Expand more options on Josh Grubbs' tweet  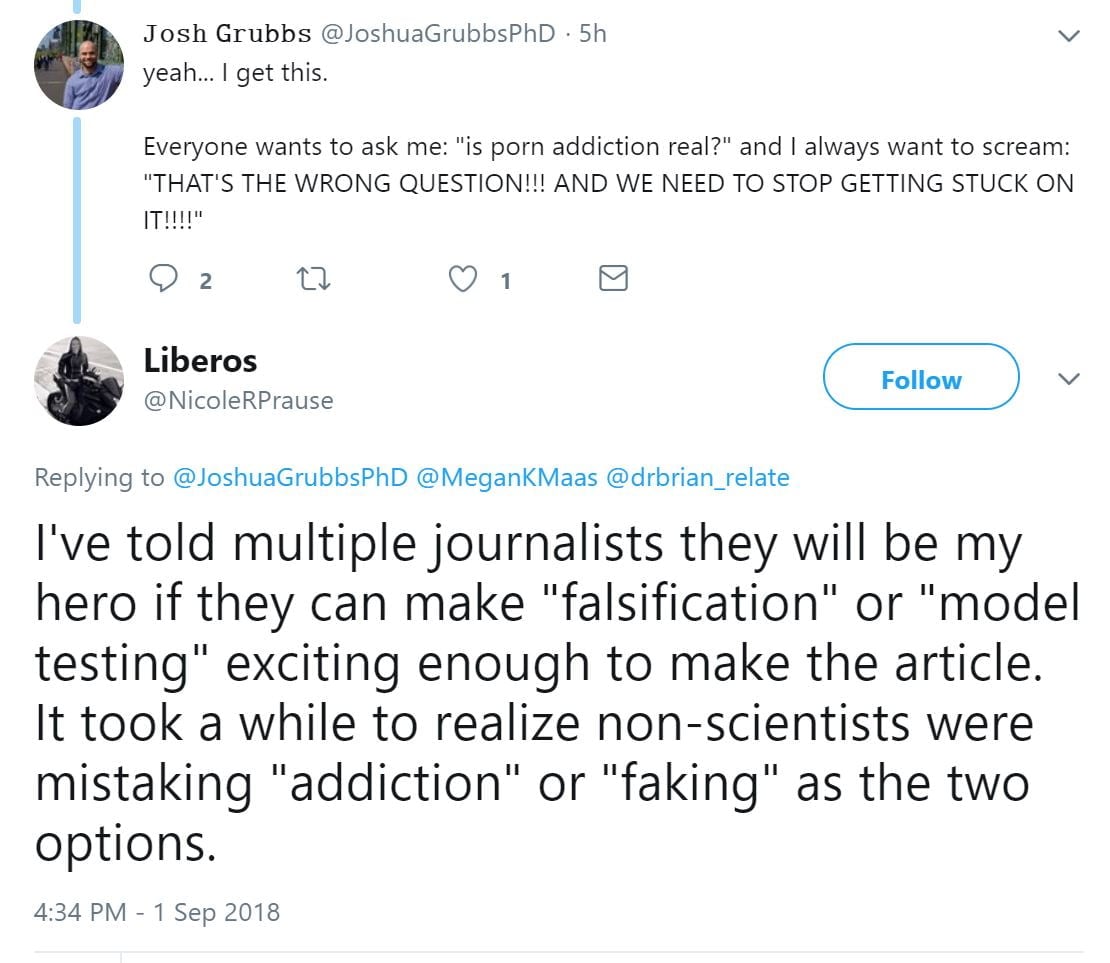point(1069,36)
